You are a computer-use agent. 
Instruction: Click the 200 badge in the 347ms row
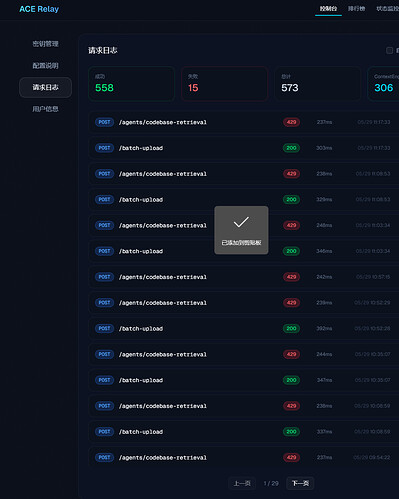(x=291, y=380)
